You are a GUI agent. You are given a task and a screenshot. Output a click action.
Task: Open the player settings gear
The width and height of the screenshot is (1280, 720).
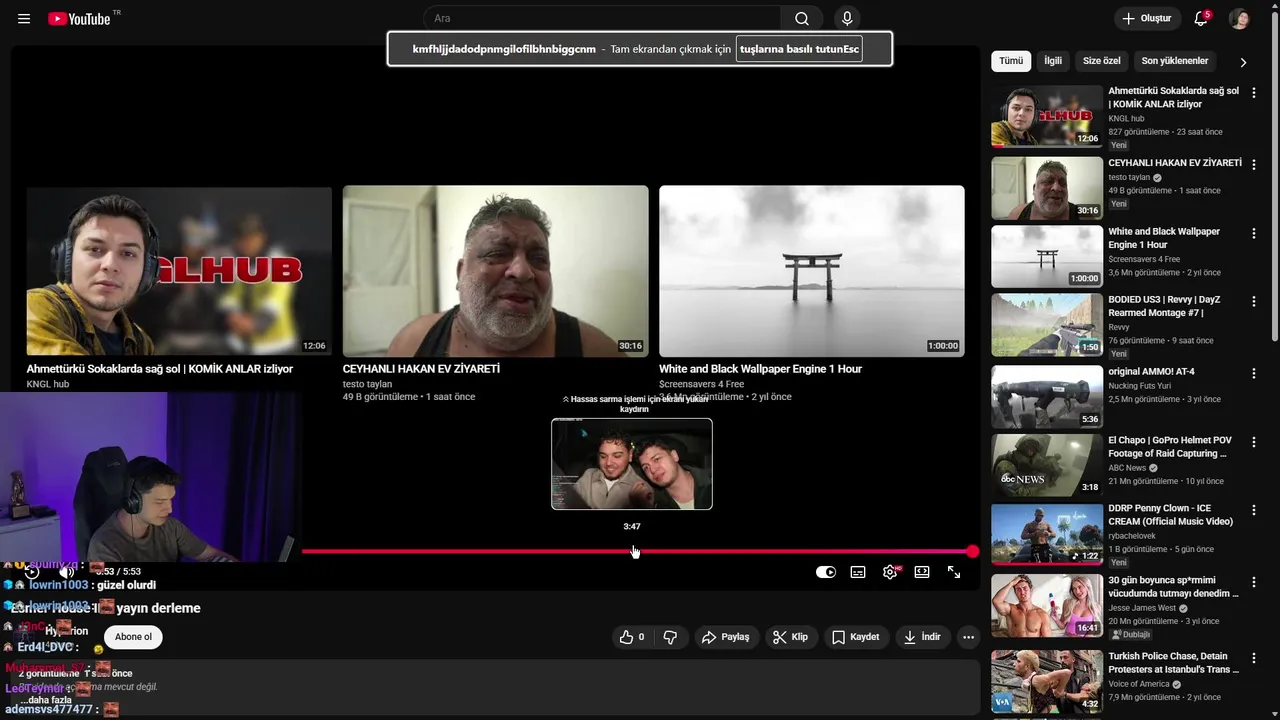[890, 572]
